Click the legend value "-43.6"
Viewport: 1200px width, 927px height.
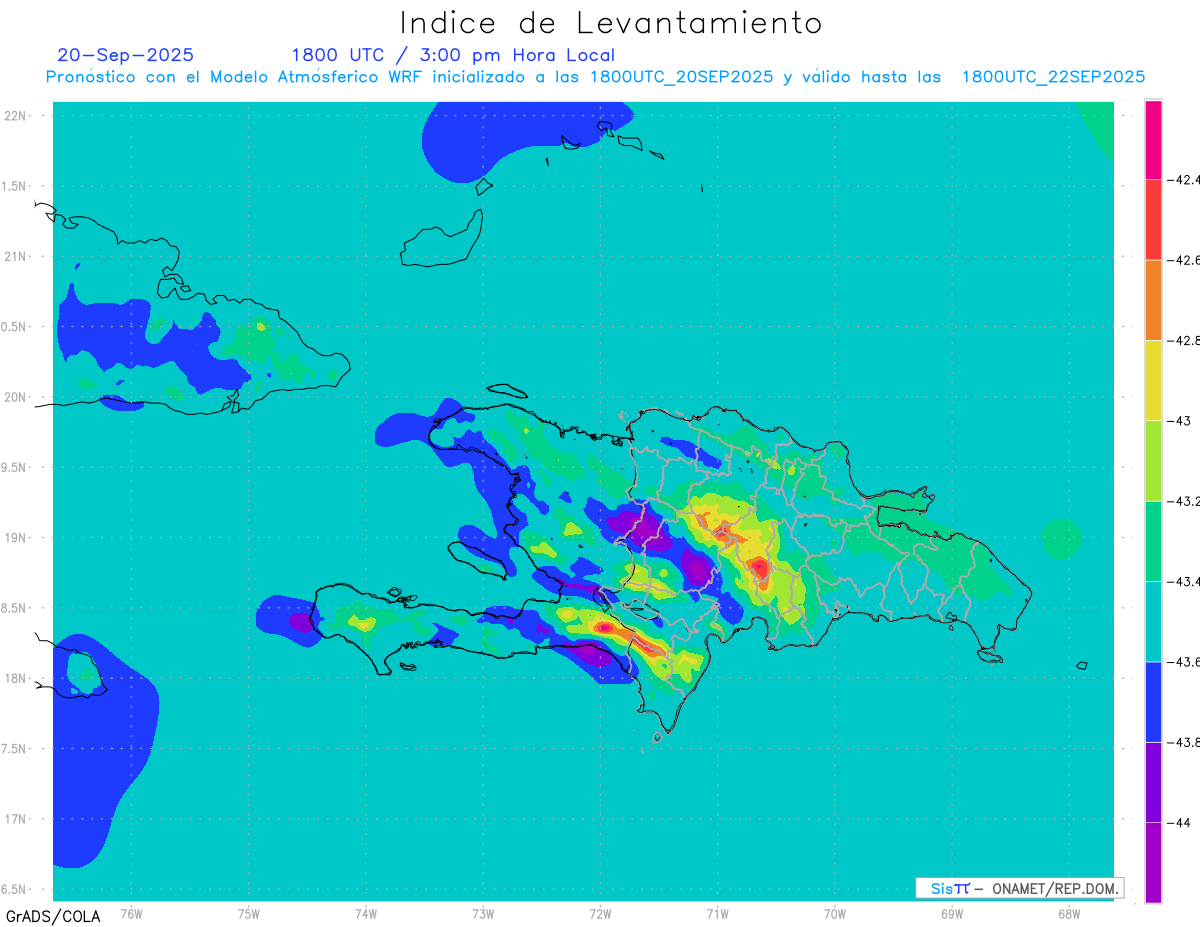pyautogui.click(x=1184, y=662)
